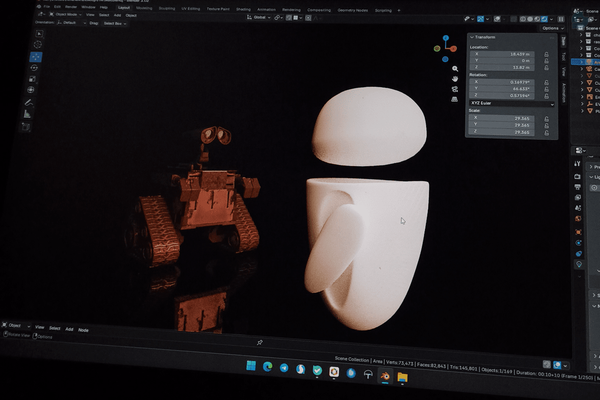Select the Move tool highlighted in blue
This screenshot has width=600, height=400.
point(36,57)
